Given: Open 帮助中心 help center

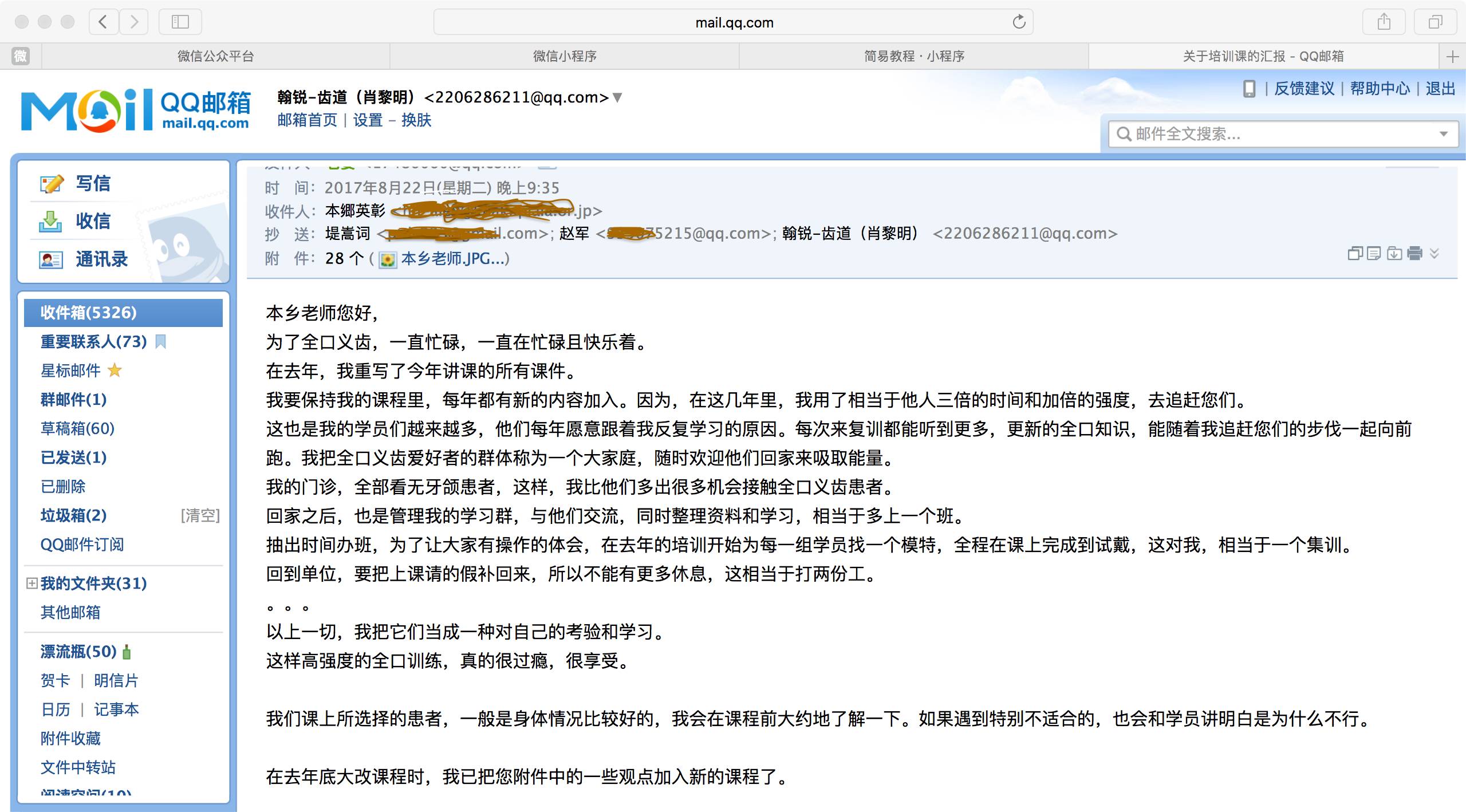Looking at the screenshot, I should 1380,89.
